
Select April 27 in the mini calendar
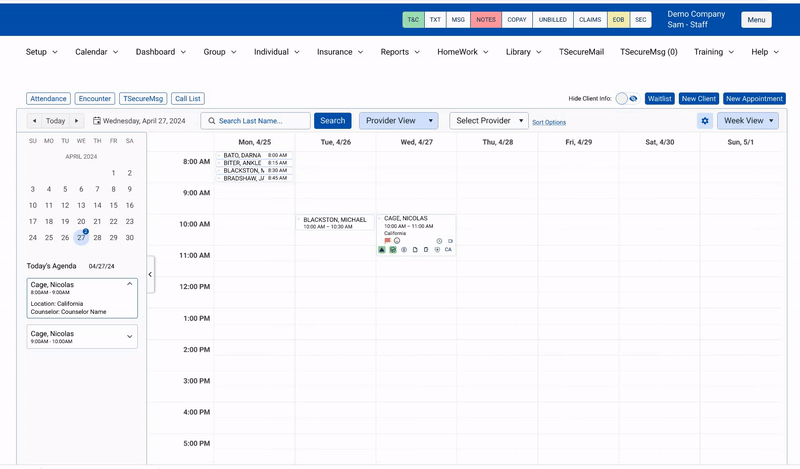click(81, 238)
